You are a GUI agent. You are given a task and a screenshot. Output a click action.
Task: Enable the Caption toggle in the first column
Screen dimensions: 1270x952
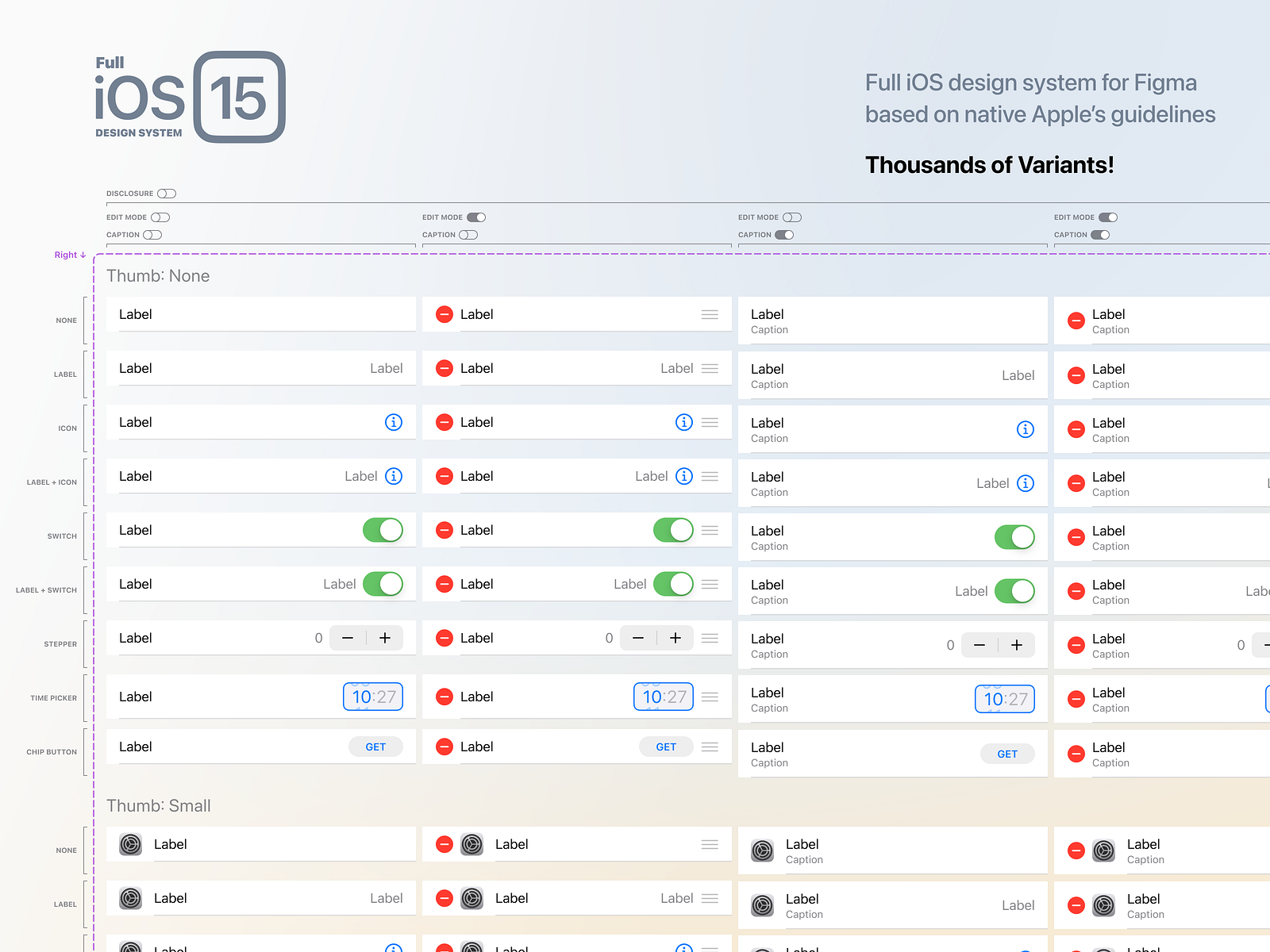click(151, 234)
